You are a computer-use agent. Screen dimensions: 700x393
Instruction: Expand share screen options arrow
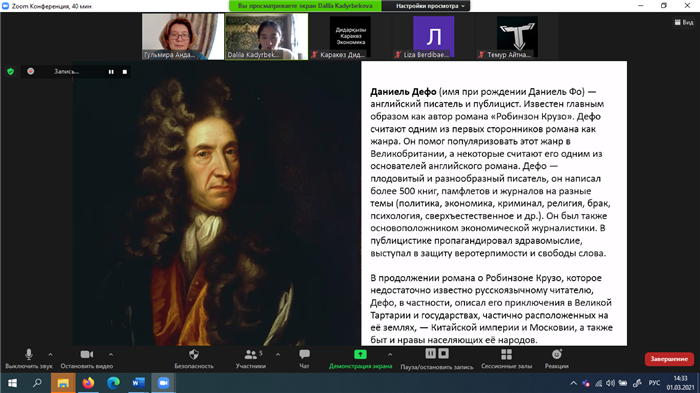[x=390, y=355]
